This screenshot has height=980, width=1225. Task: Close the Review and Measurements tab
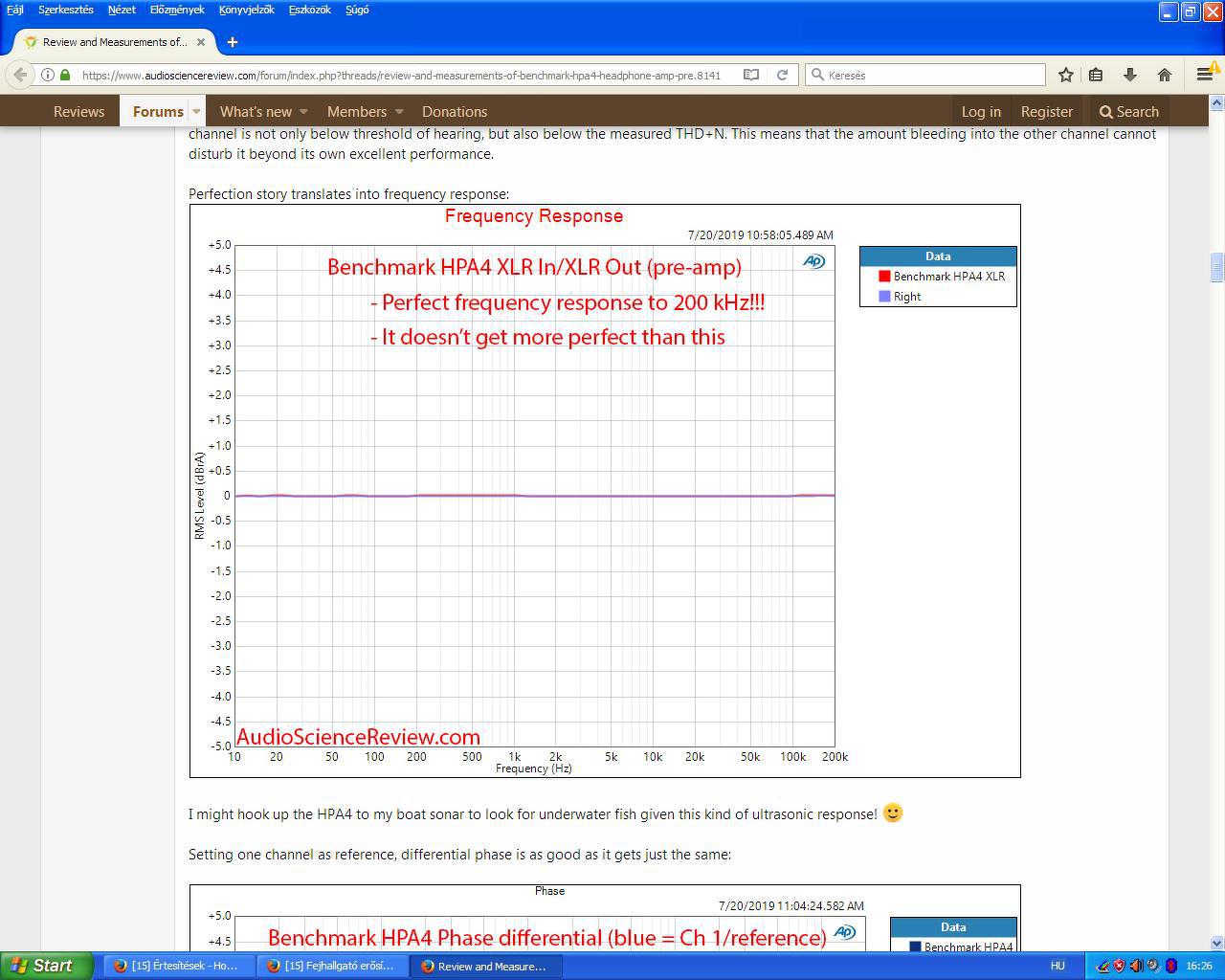click(x=201, y=42)
